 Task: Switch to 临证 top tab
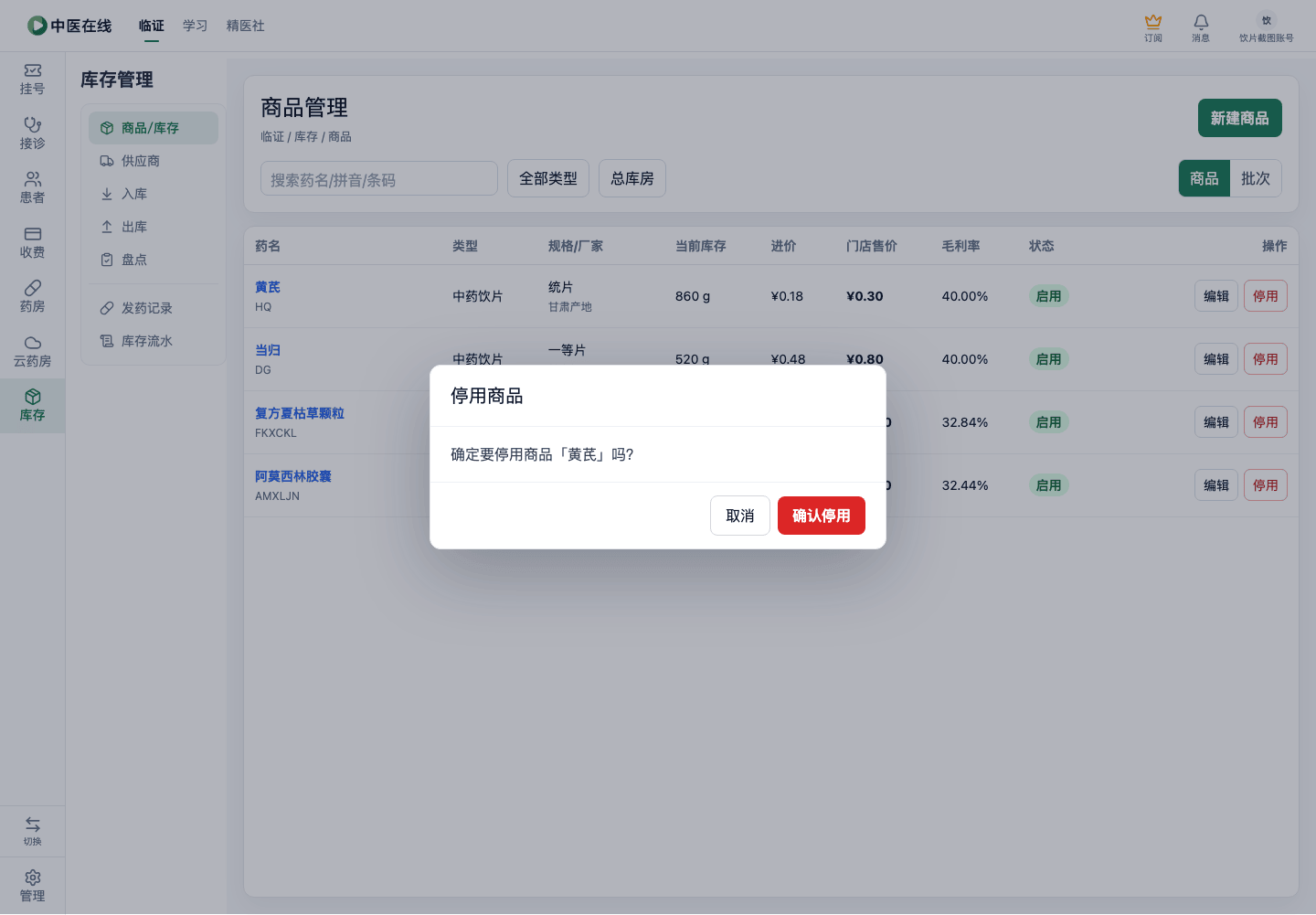coord(151,26)
